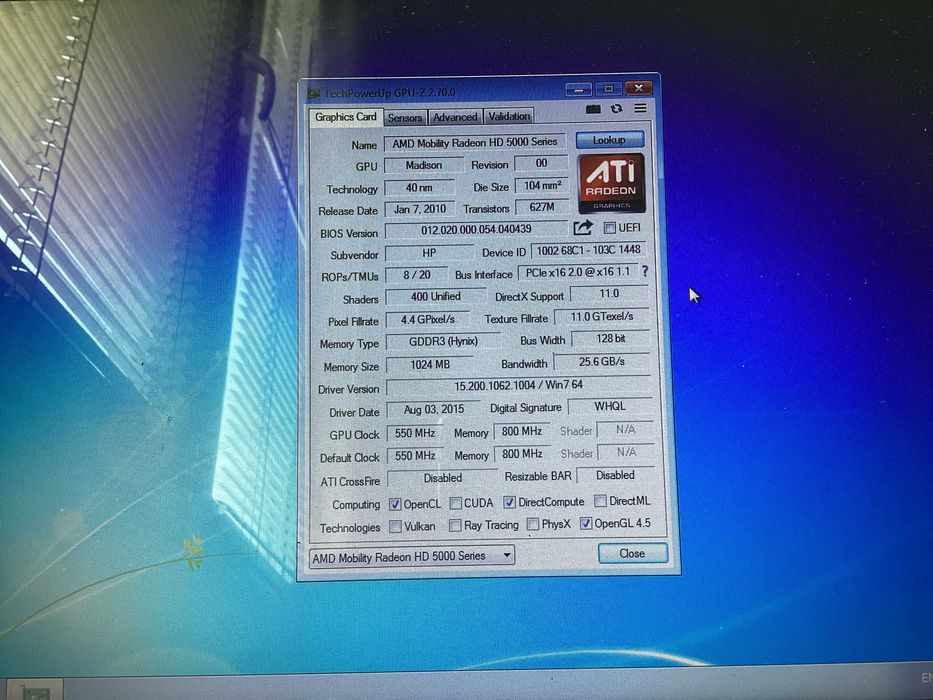
Task: Click the refresh icon in GPU-Z toolbar
Action: click(616, 109)
